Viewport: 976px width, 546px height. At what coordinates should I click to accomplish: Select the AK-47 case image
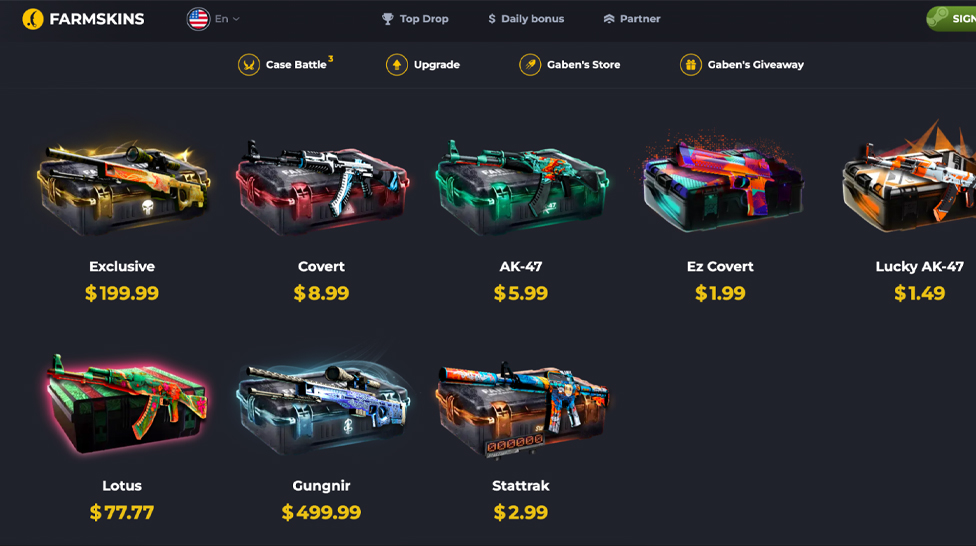[x=522, y=187]
